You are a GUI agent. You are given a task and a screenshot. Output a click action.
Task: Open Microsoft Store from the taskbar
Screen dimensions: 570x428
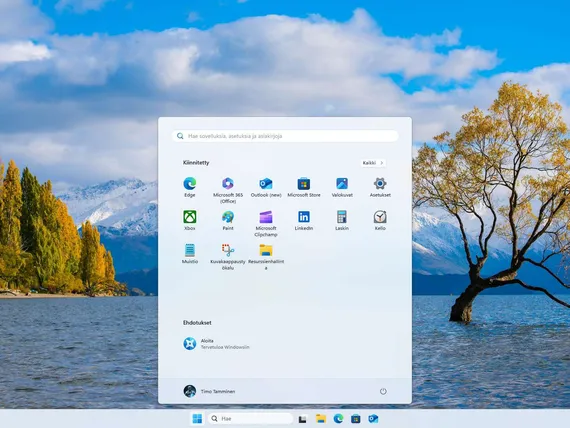[x=356, y=419]
